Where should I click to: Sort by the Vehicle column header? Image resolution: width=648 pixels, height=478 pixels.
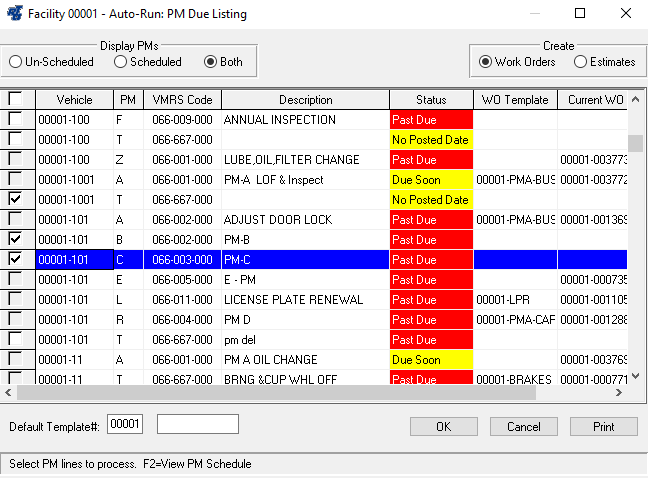(x=74, y=100)
